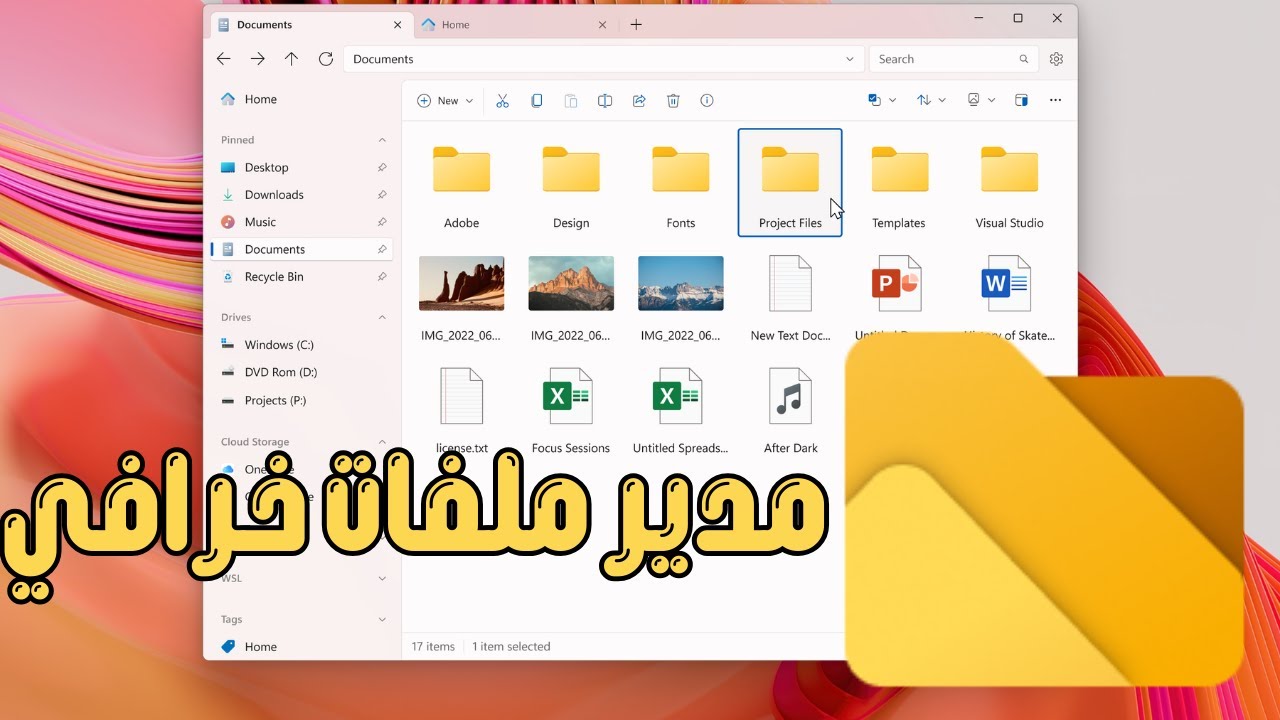1280x720 pixels.
Task: Open the New item dropdown
Action: [x=445, y=100]
